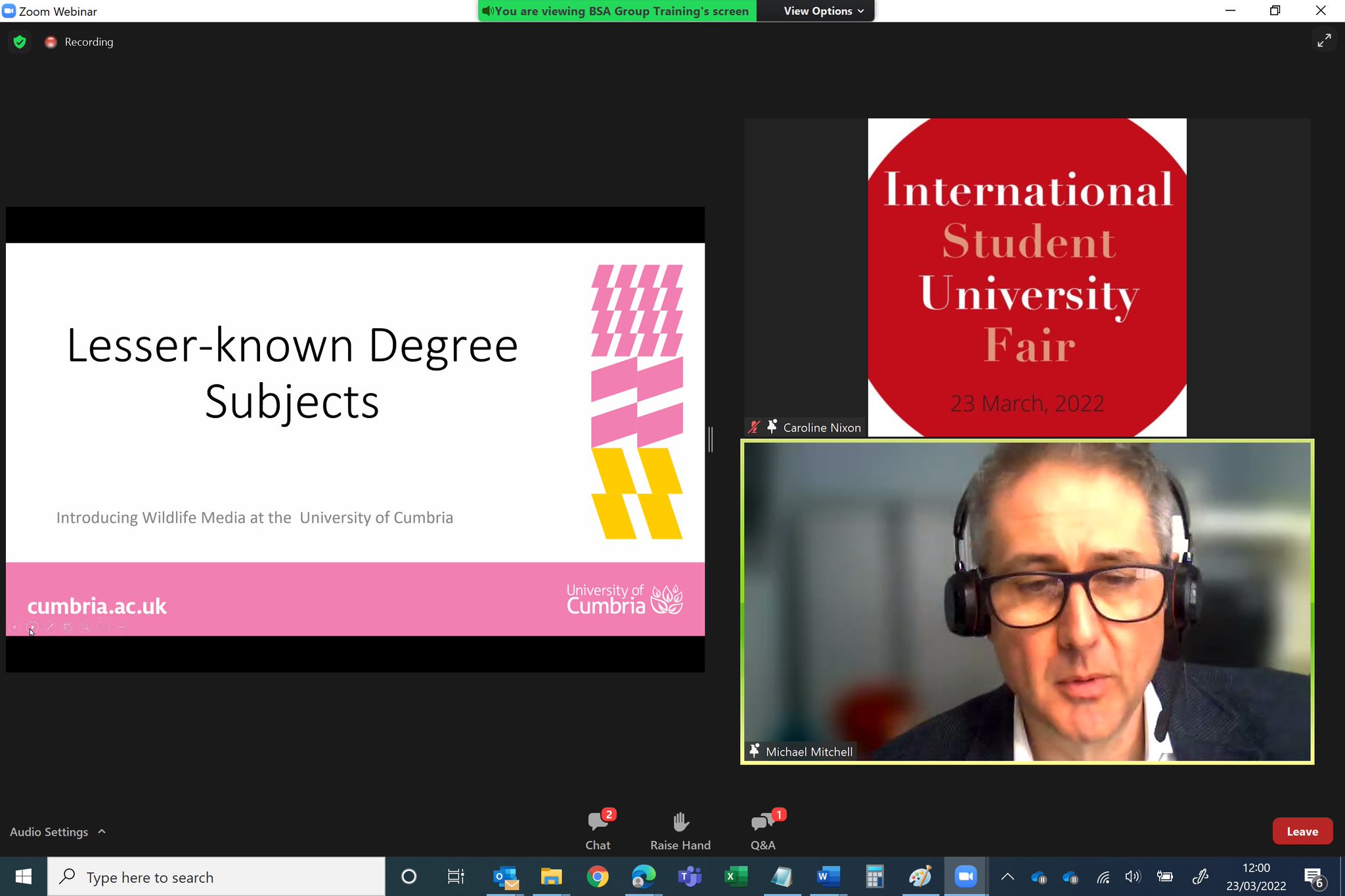The height and width of the screenshot is (896, 1345).
Task: Open Microsoft Teams from taskbar
Action: [690, 877]
